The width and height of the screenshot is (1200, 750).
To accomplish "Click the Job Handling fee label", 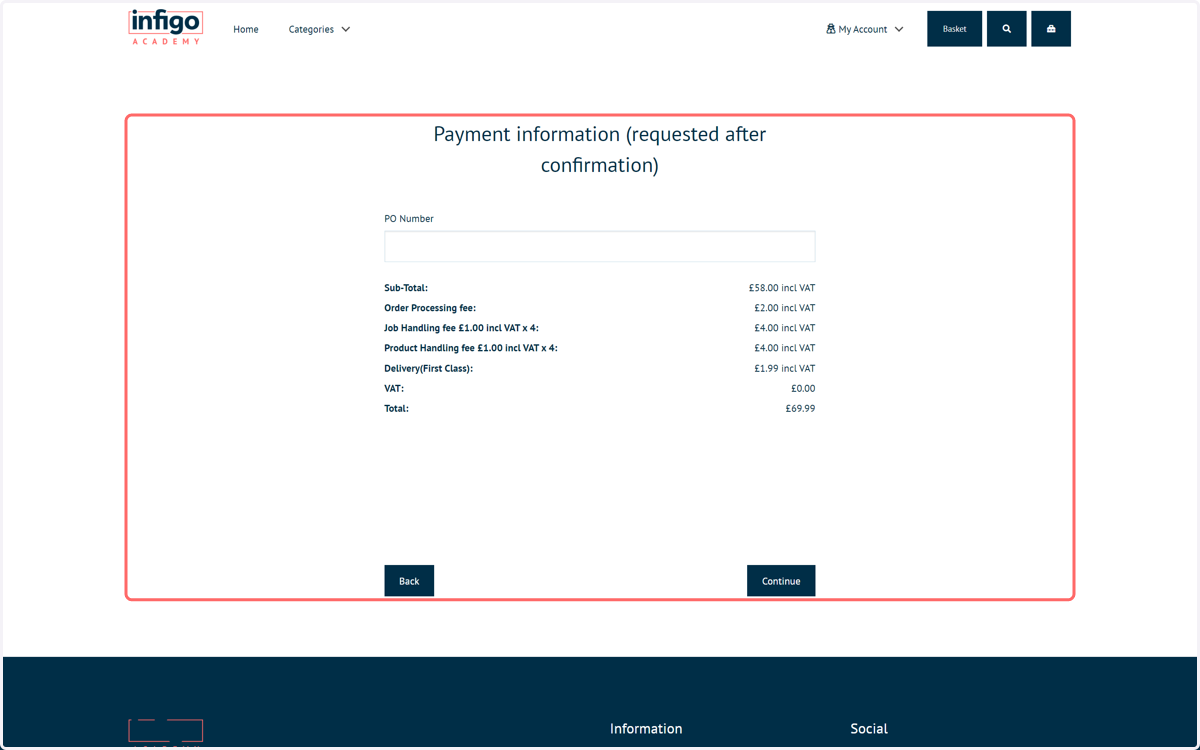I will tap(461, 328).
